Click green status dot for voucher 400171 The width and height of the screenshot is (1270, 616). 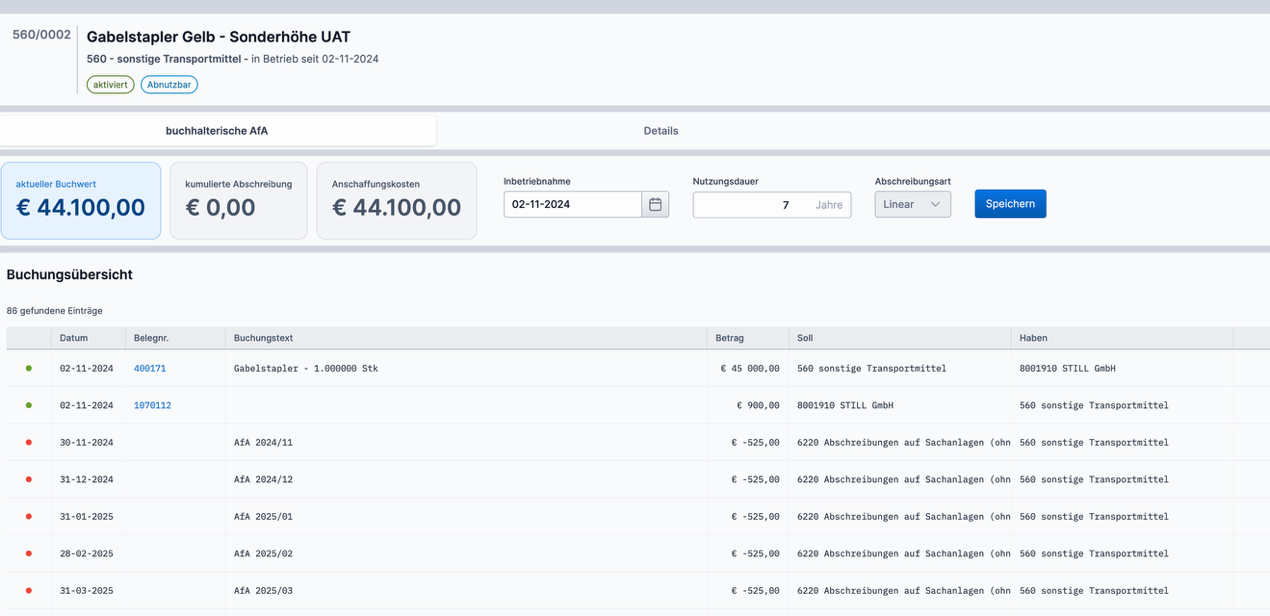tap(29, 368)
